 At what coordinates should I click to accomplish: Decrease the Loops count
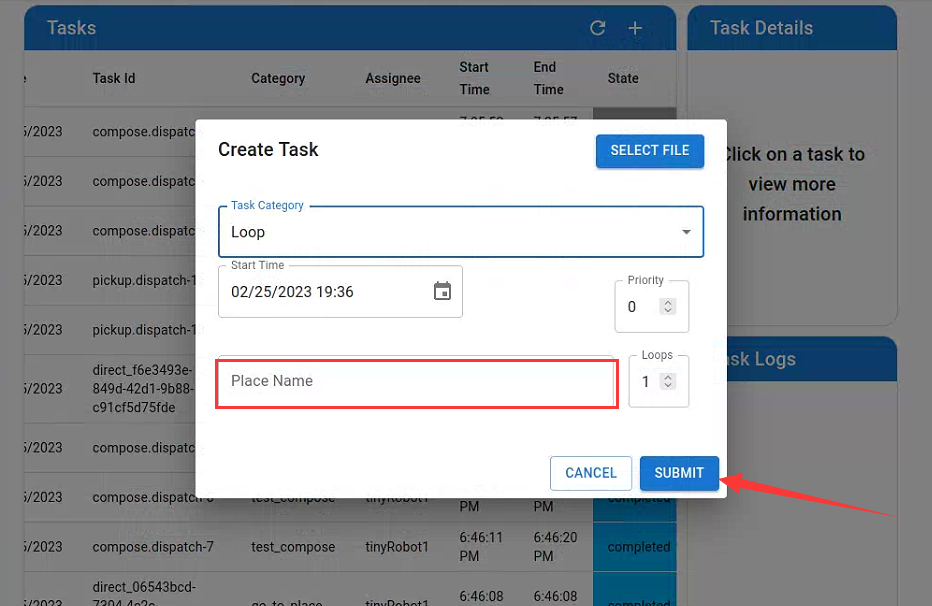pyautogui.click(x=667, y=385)
